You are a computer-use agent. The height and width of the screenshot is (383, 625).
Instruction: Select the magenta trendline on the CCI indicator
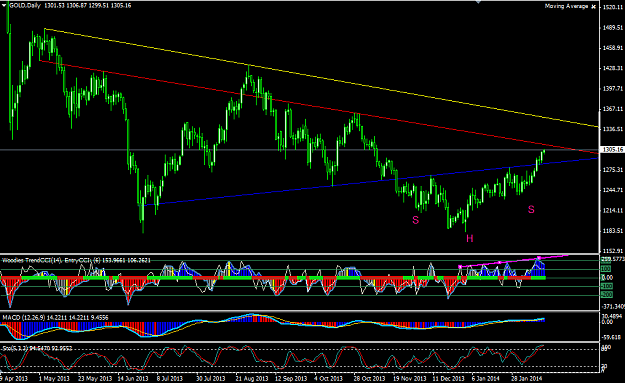click(x=514, y=261)
